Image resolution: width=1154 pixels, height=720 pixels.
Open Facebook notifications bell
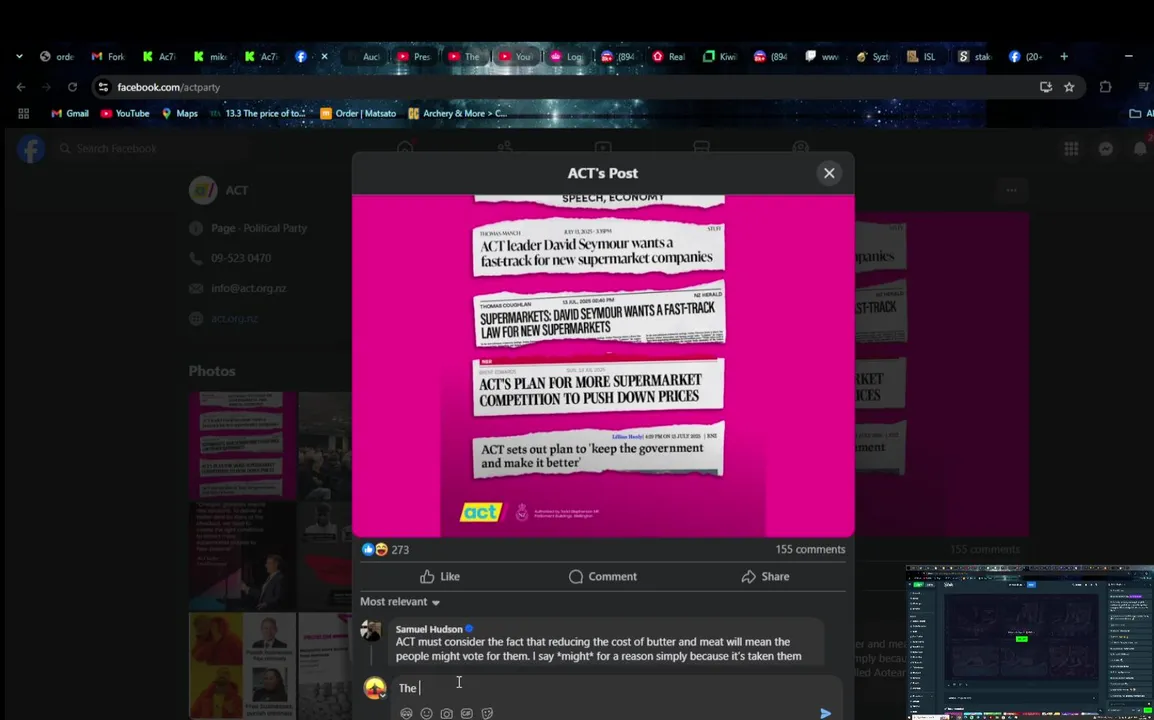coord(1140,149)
